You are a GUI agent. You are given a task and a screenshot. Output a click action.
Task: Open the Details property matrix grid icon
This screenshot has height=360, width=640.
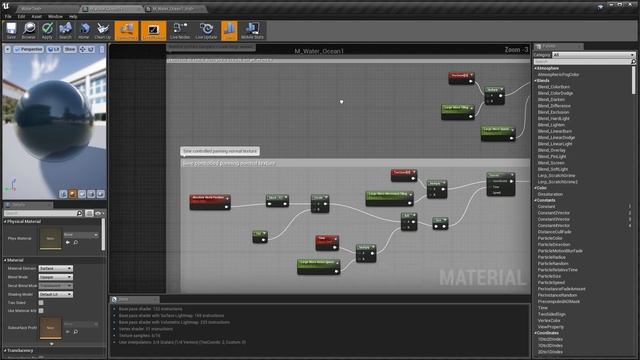tap(89, 213)
